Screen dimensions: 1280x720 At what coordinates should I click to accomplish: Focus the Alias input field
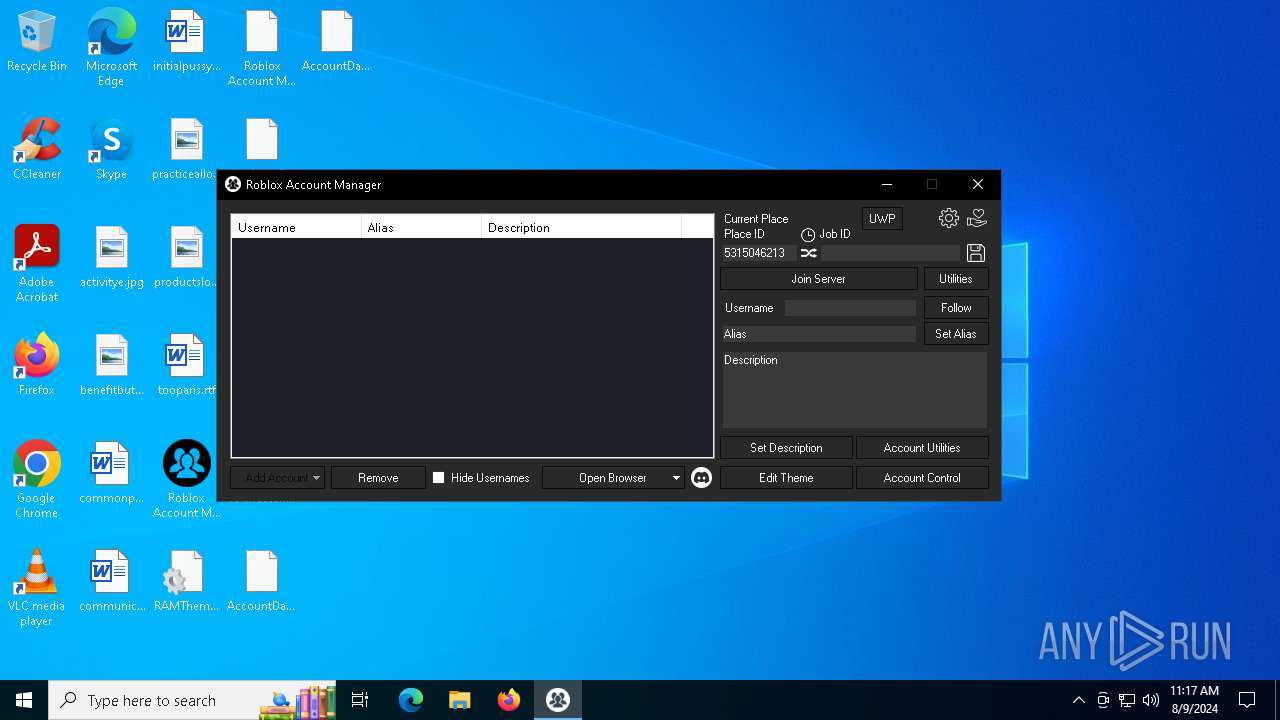click(x=818, y=334)
